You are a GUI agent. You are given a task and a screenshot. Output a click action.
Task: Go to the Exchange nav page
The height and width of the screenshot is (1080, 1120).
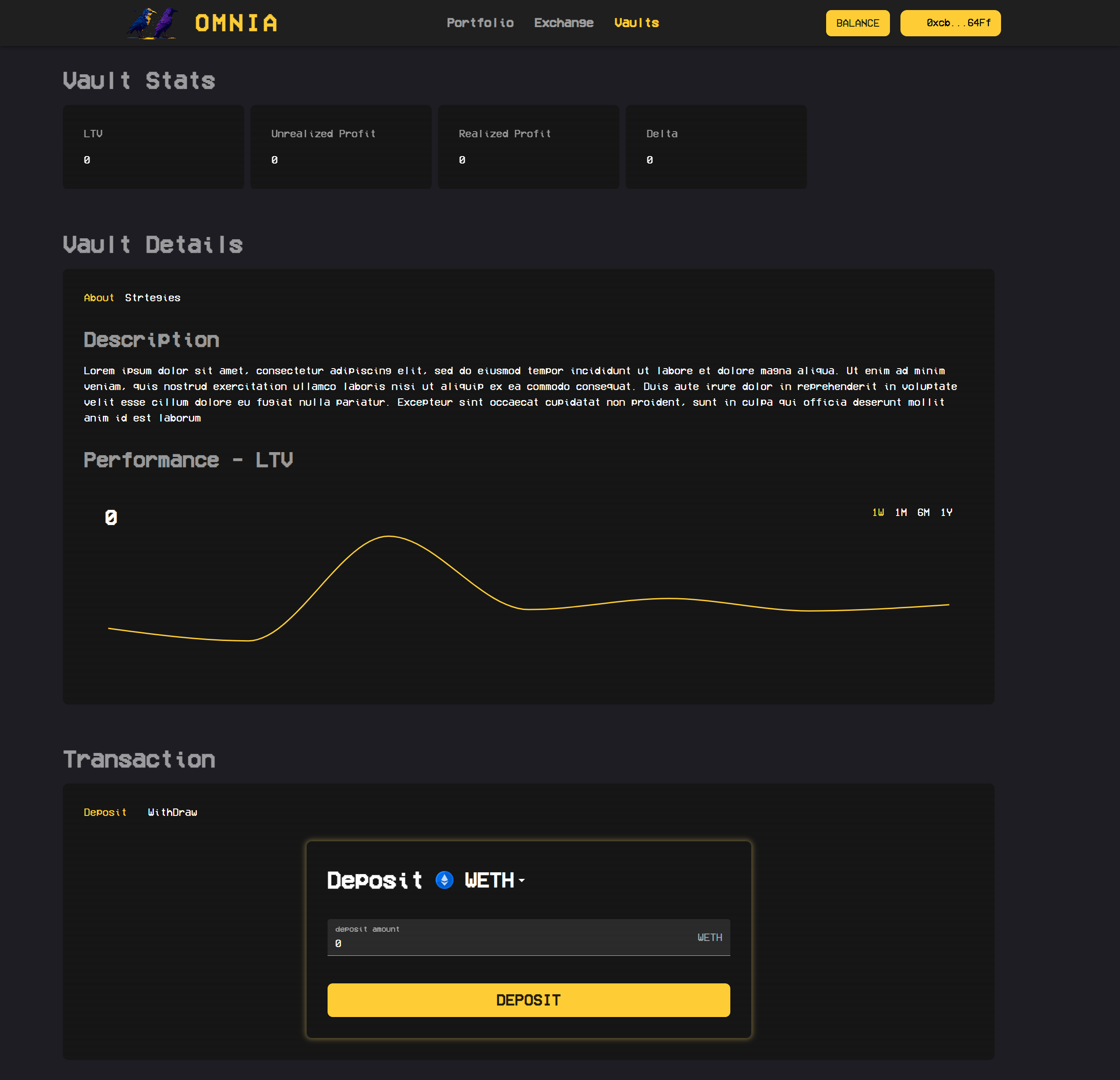pos(563,23)
